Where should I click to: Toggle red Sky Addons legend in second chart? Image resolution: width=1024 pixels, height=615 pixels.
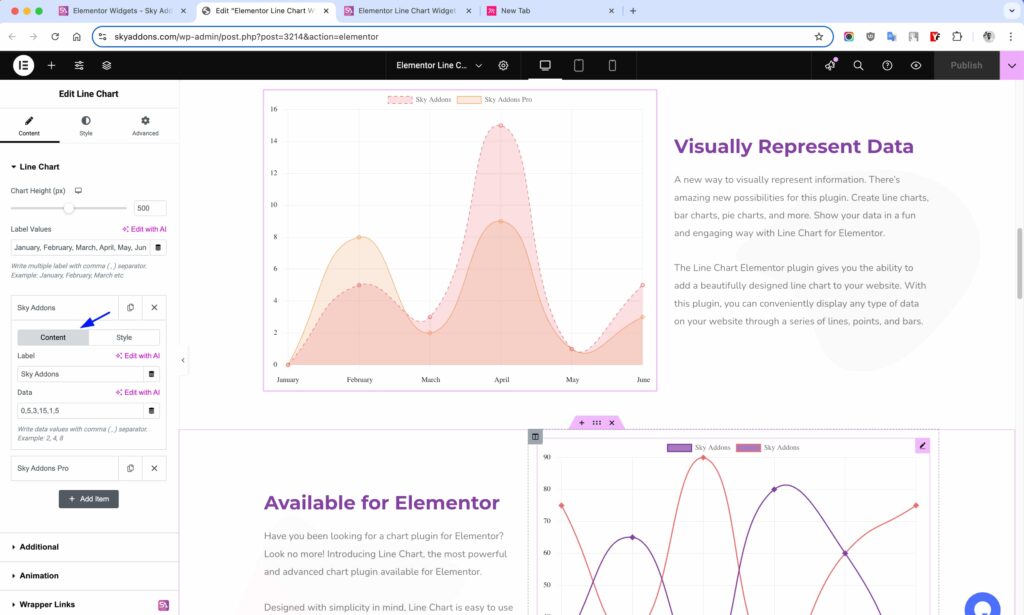pos(767,448)
